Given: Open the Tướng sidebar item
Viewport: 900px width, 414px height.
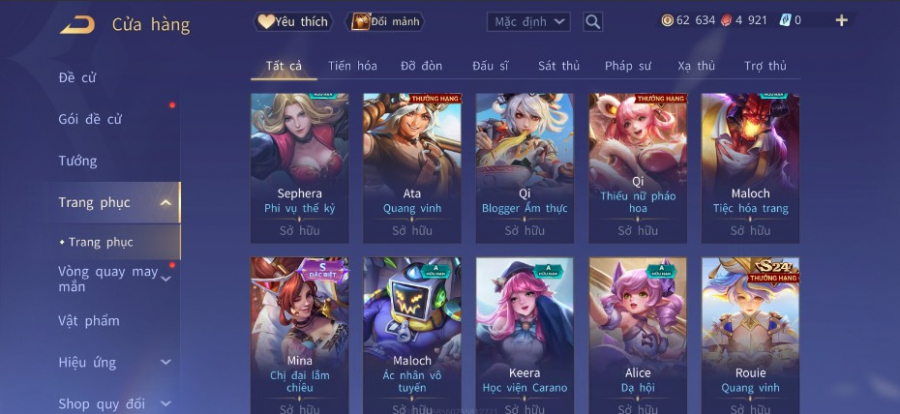Looking at the screenshot, I should click(77, 161).
